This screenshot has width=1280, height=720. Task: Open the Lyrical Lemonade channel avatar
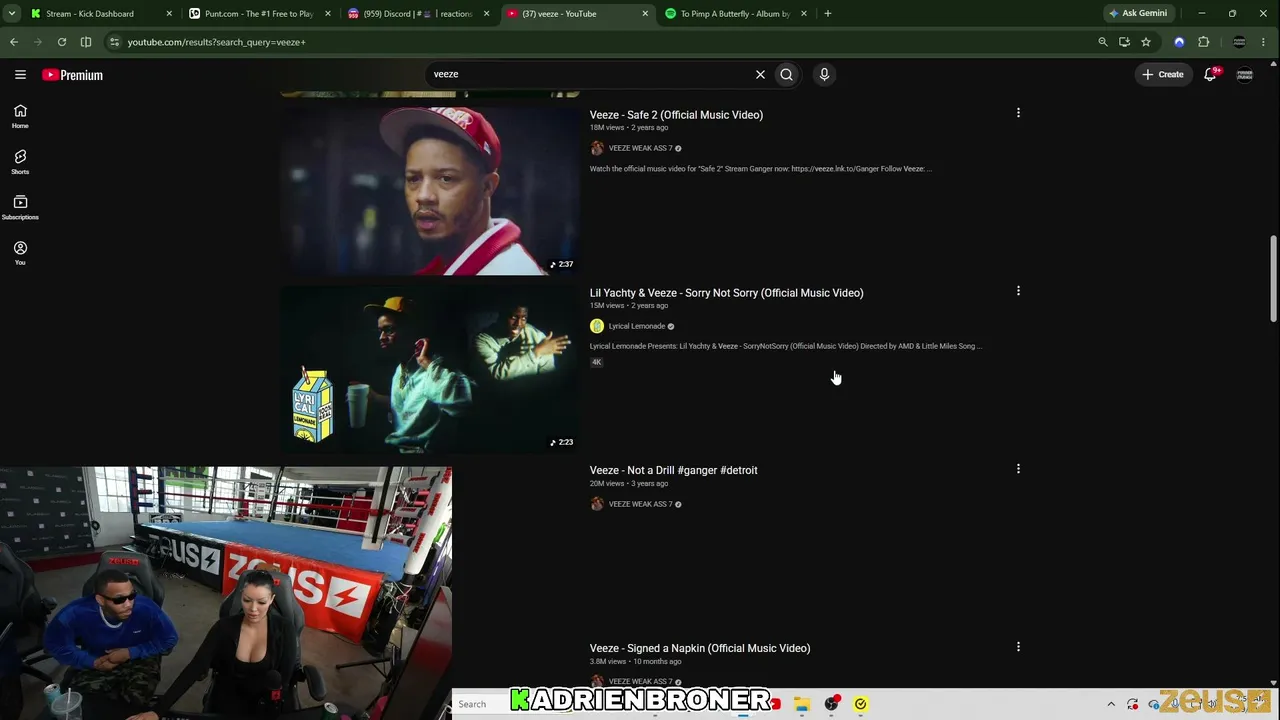tap(597, 326)
